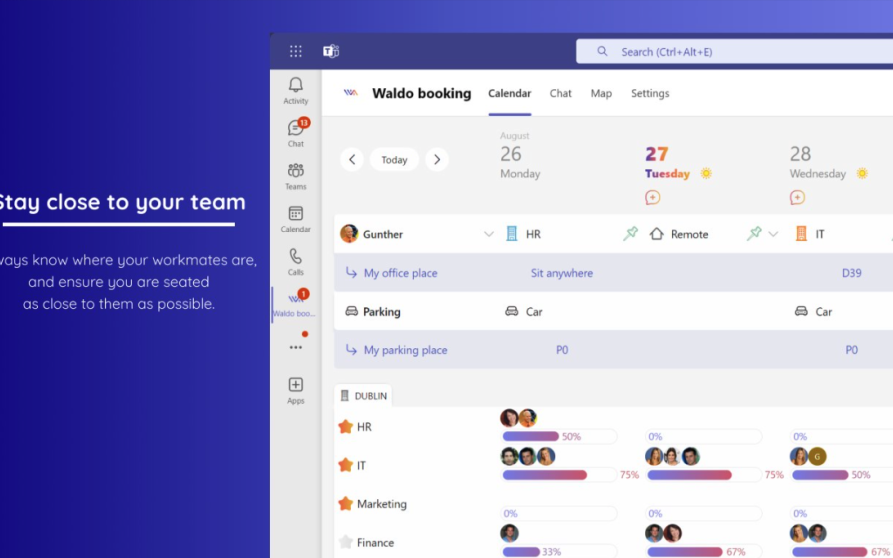Click IT Tuesday 75% occupancy bar
Screen dimensions: 893x558
pos(703,475)
